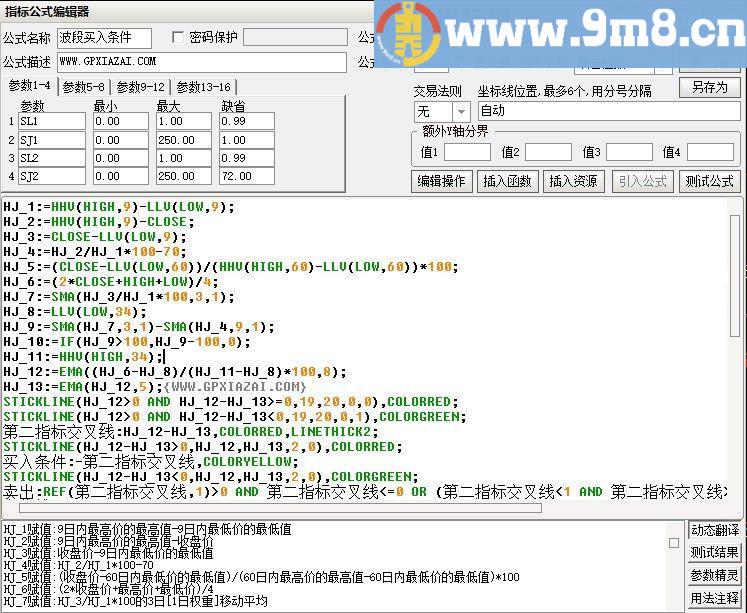Click the 插入资源 button

[573, 181]
